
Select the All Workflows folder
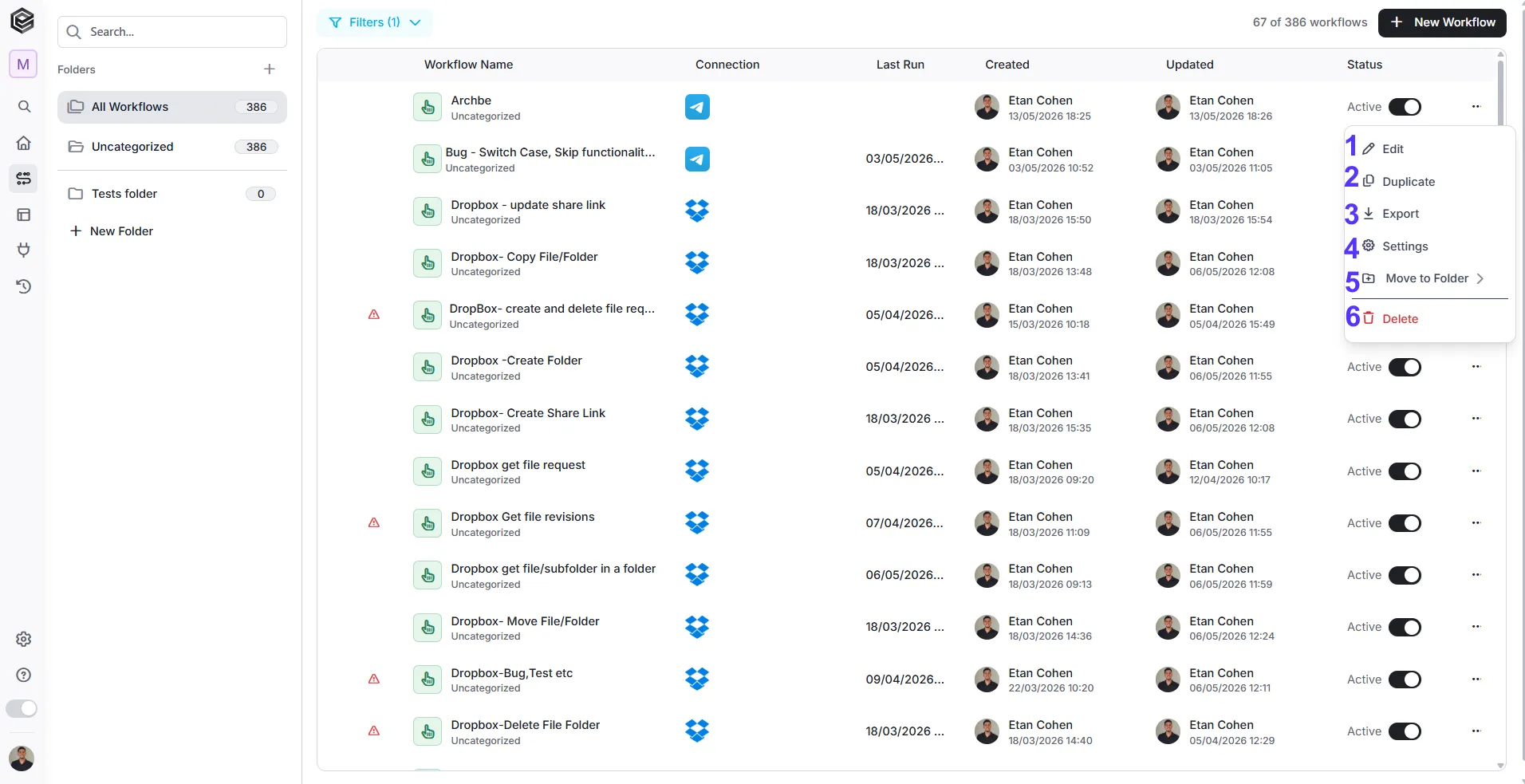[172, 107]
